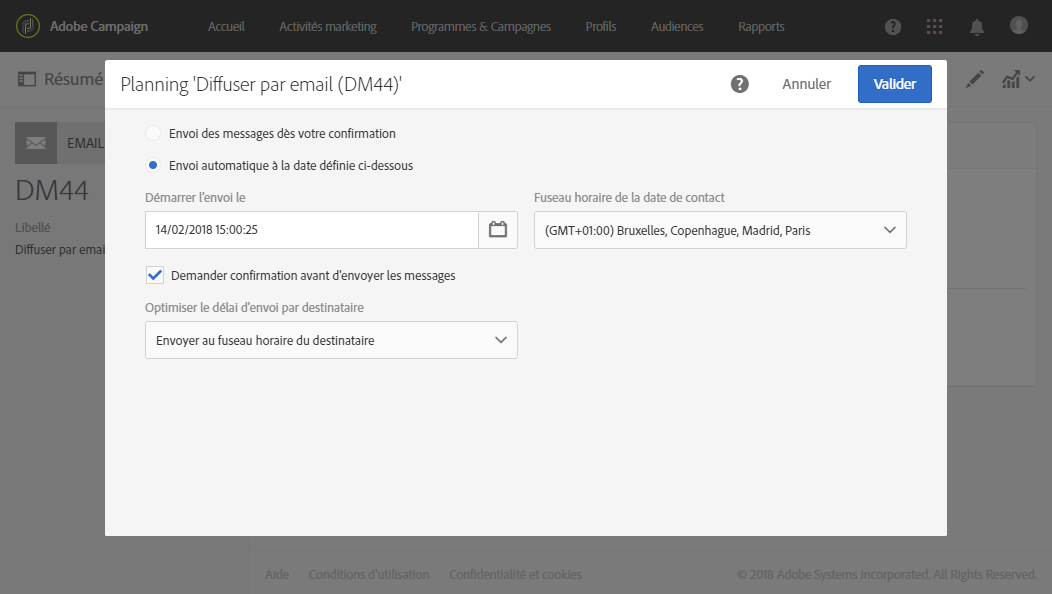Open the Activités marketing menu
The height and width of the screenshot is (594, 1052).
click(327, 26)
